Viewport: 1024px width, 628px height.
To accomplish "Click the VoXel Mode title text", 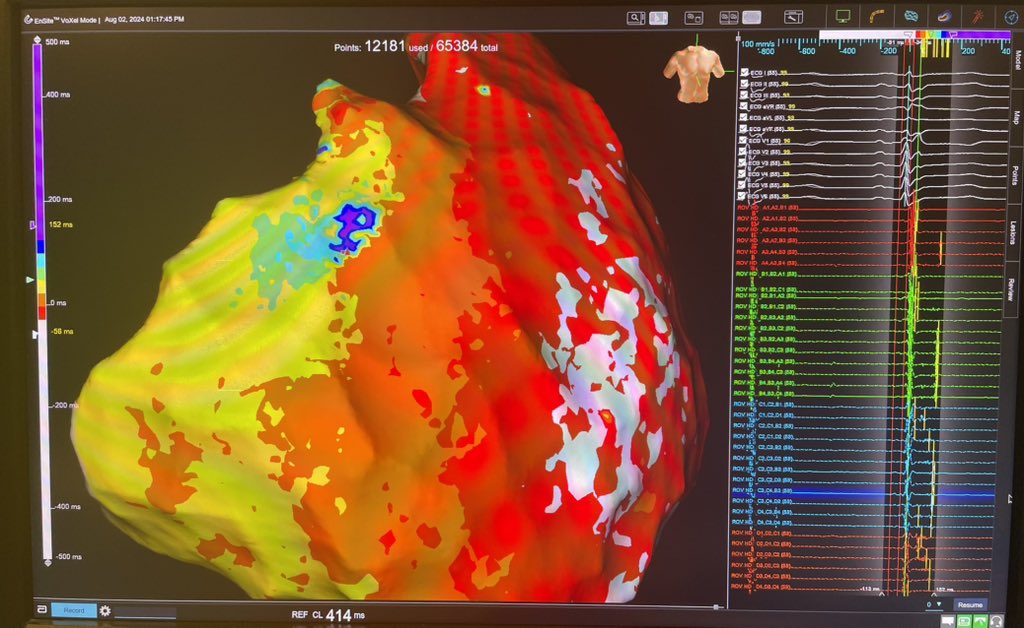I will tap(78, 20).
